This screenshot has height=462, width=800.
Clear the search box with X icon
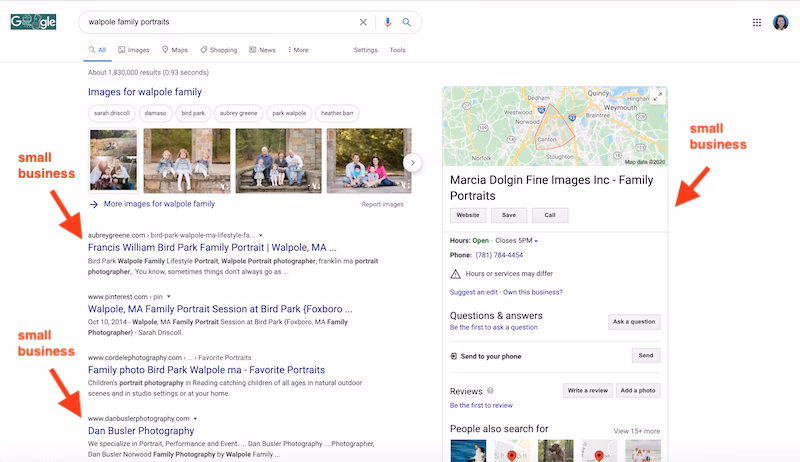363,22
